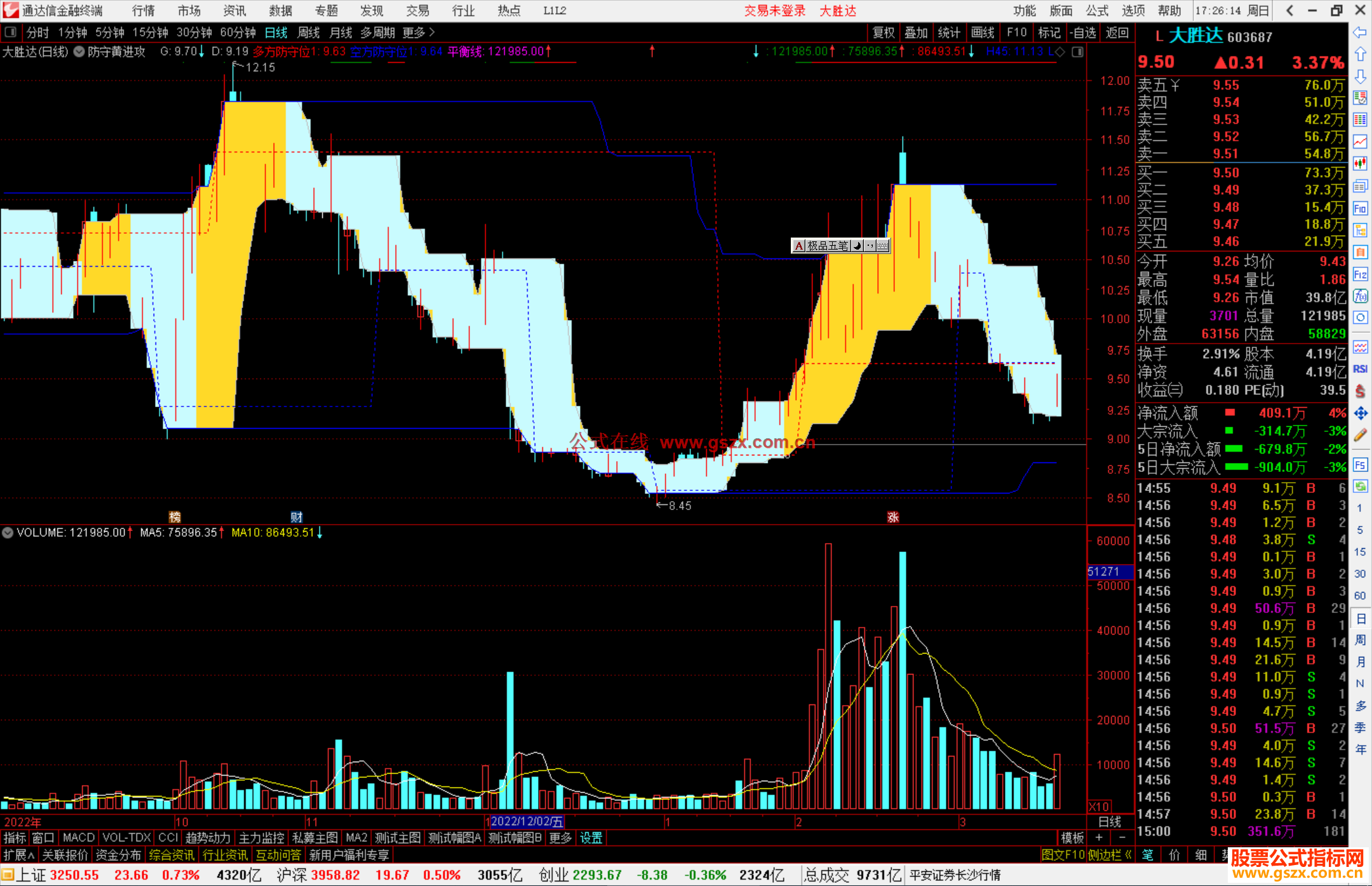The height and width of the screenshot is (886, 1372).
Task: Click the RSI indicator sidebar icon
Action: tap(1360, 369)
